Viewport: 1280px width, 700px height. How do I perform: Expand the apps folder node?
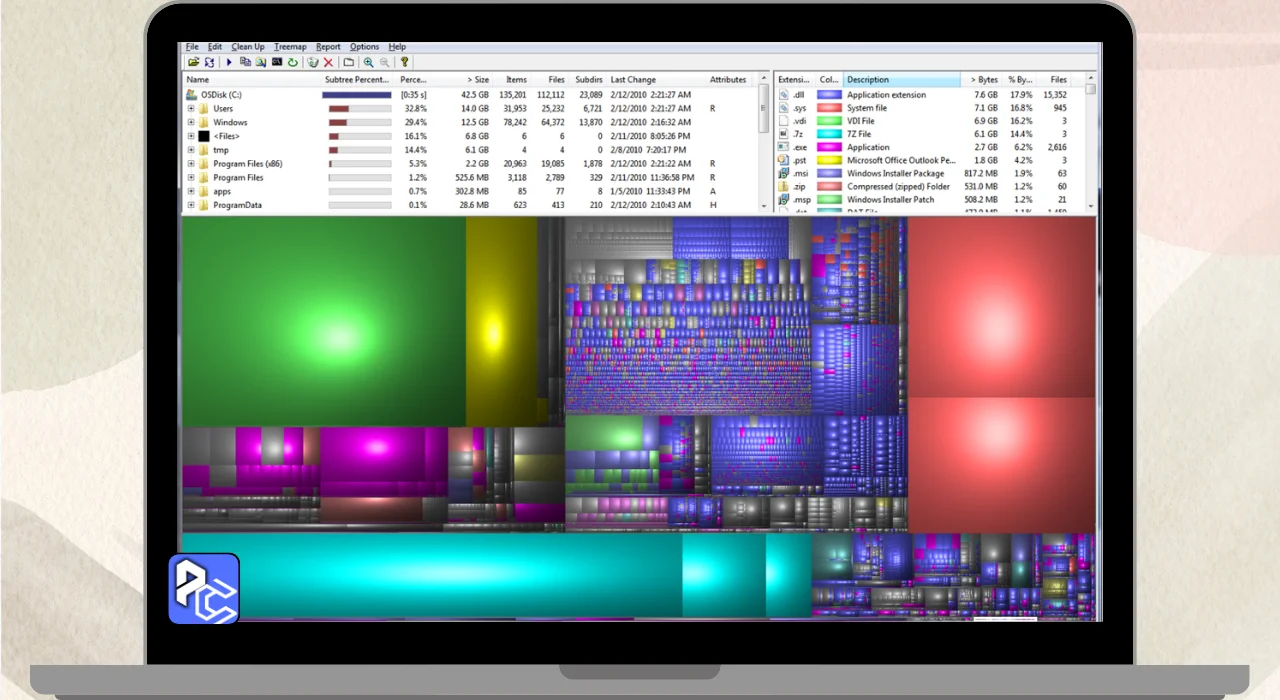190,191
